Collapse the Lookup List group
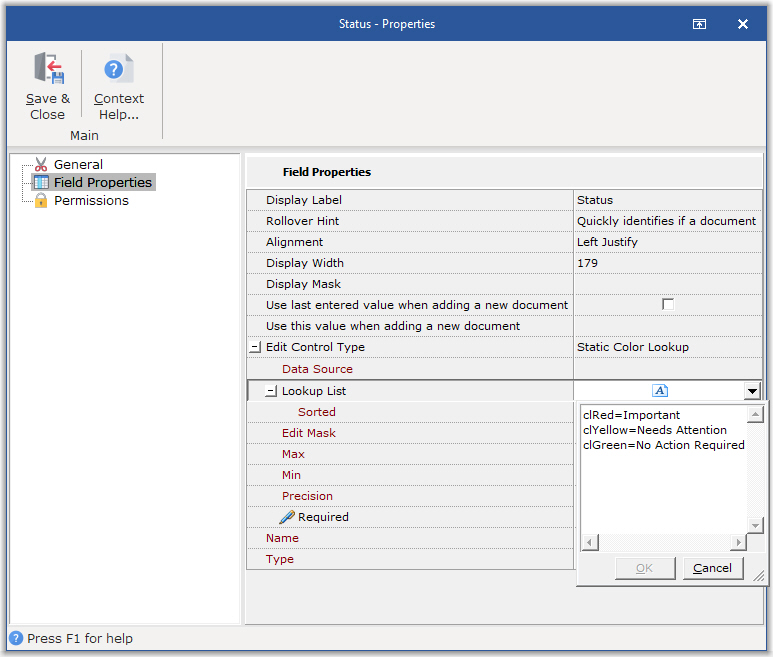 [x=271, y=391]
